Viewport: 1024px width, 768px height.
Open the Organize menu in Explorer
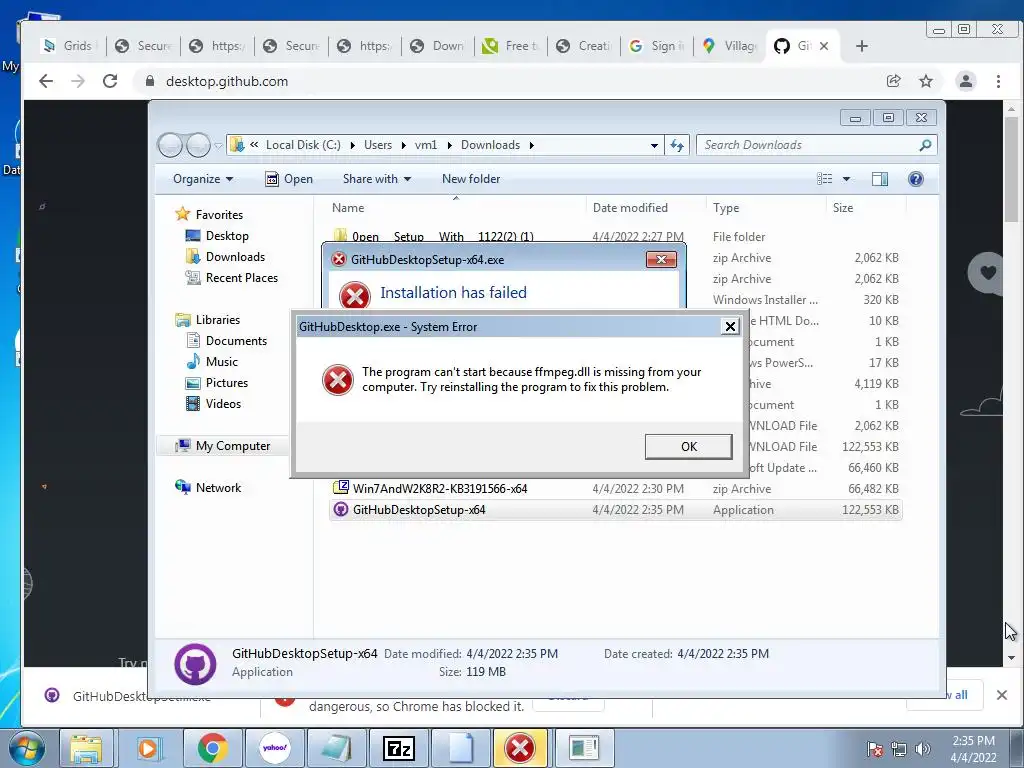(x=202, y=179)
